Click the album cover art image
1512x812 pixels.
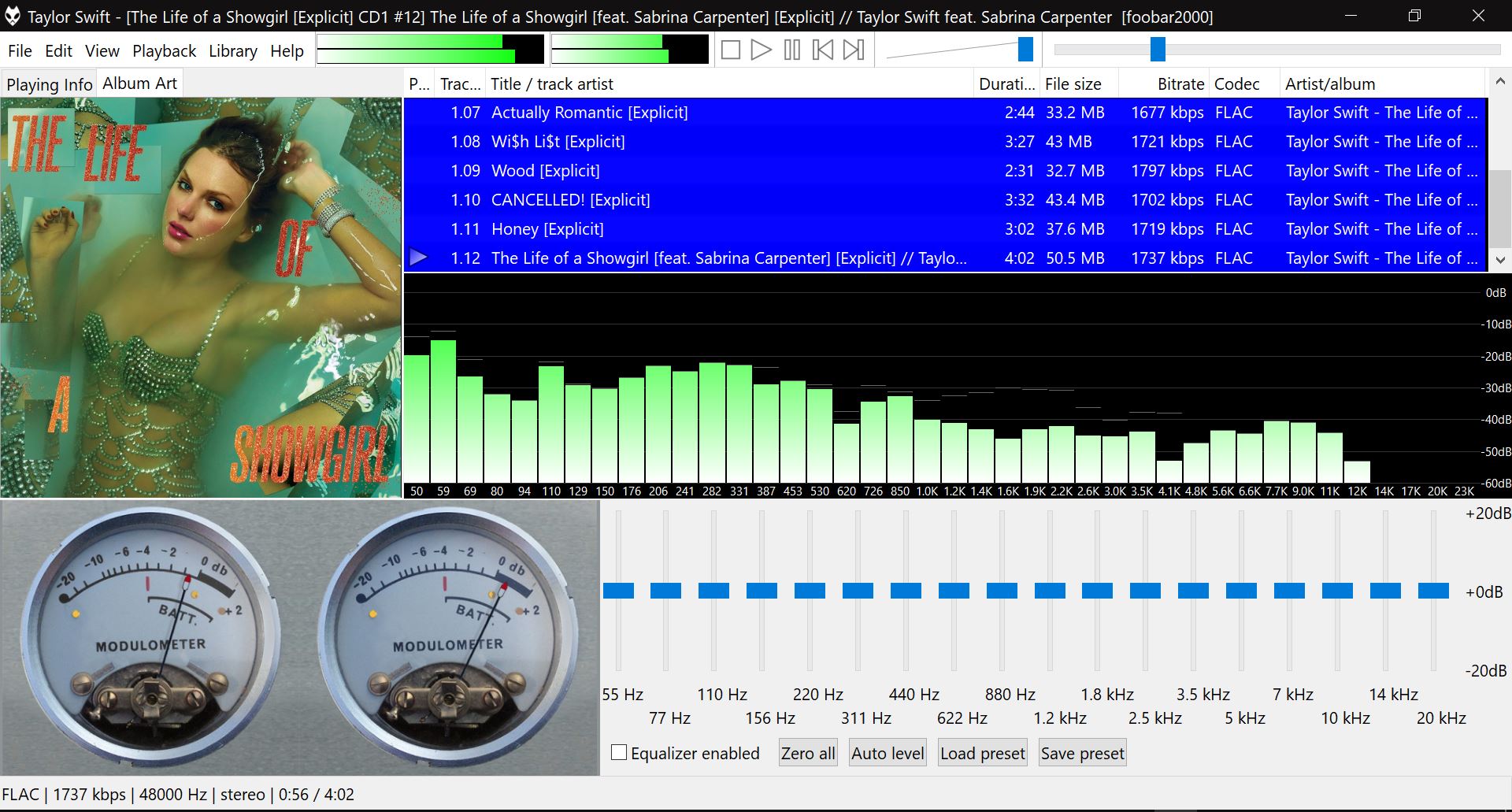(x=201, y=298)
